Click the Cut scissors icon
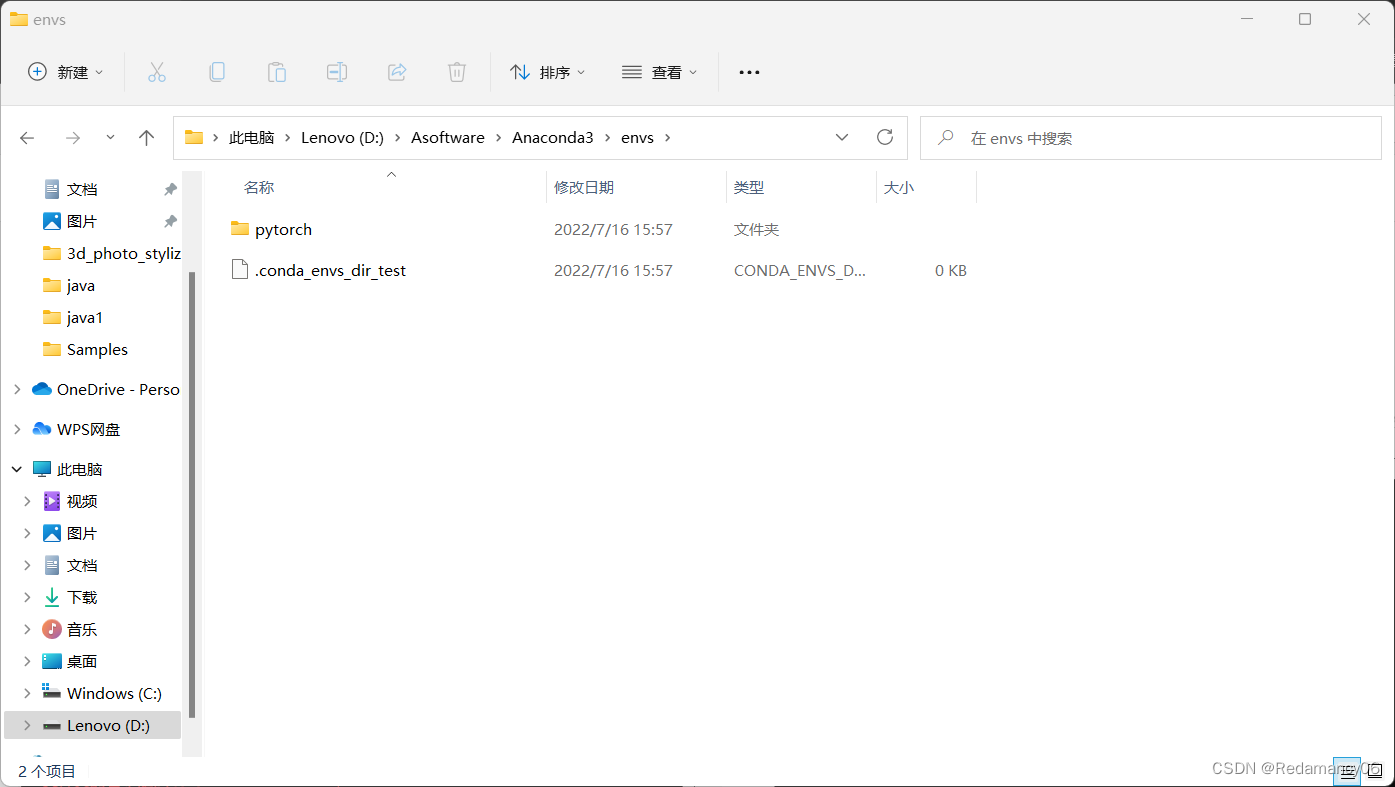The image size is (1395, 787). pyautogui.click(x=157, y=72)
